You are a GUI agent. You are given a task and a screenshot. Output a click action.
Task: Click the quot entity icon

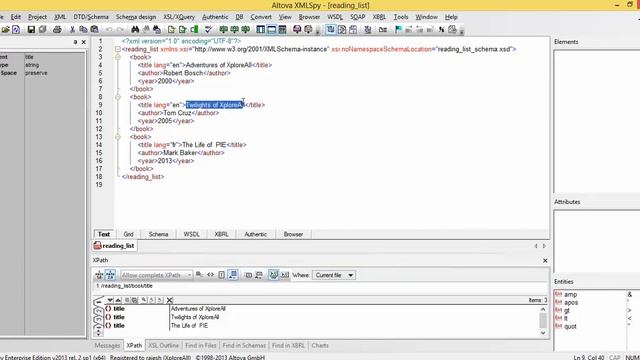pos(558,326)
